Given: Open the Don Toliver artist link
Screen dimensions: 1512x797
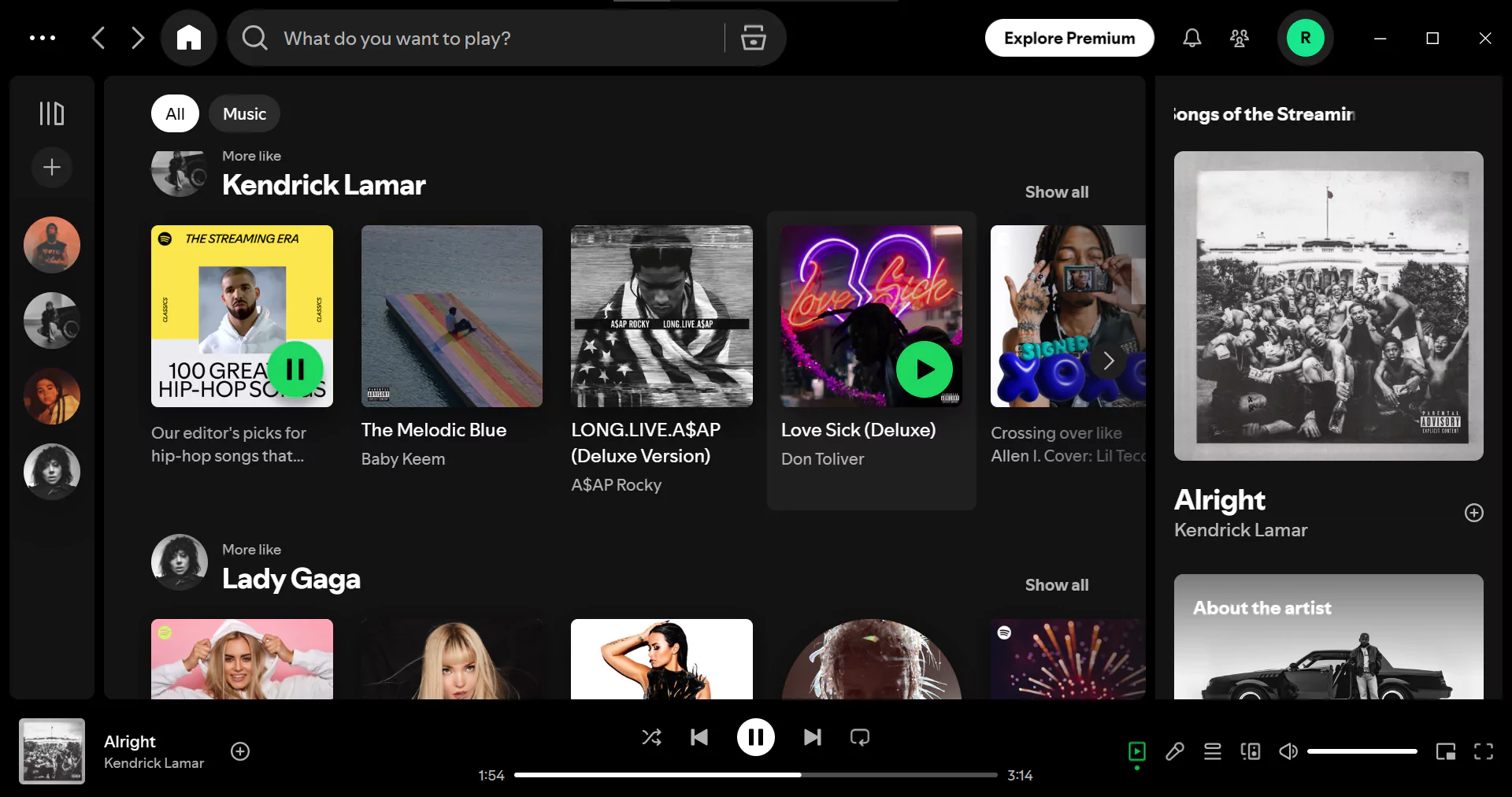Looking at the screenshot, I should [x=822, y=459].
